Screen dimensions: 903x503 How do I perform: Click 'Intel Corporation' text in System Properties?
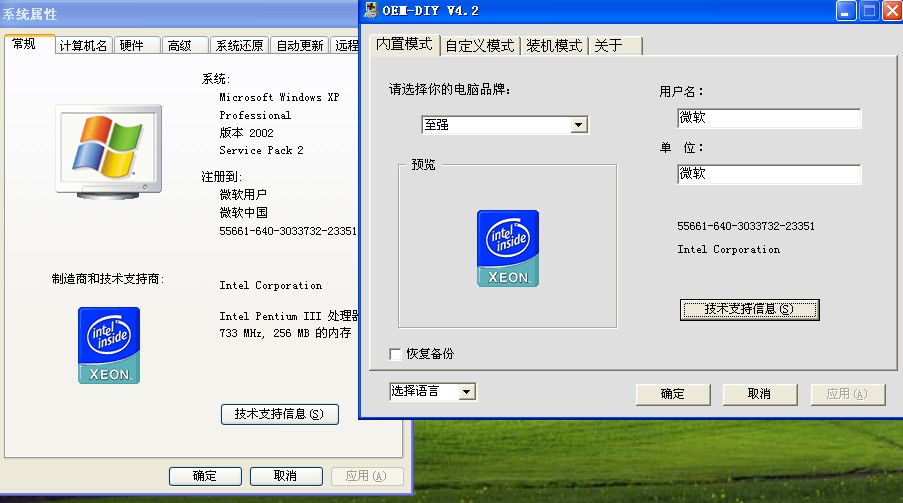(x=271, y=286)
